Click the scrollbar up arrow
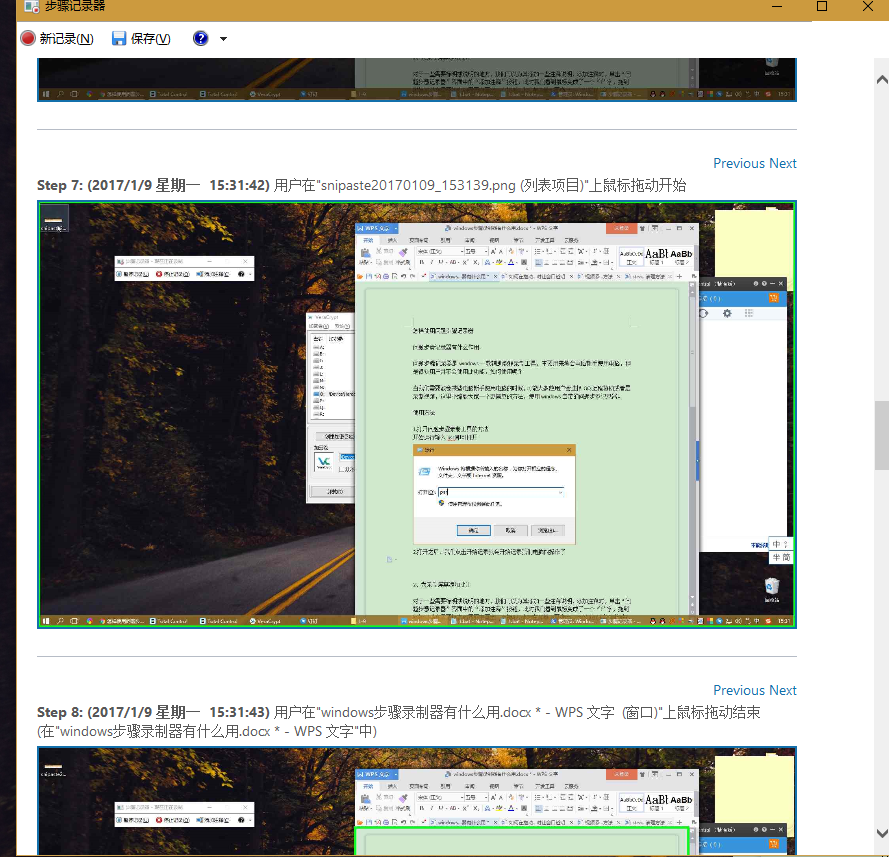 click(x=881, y=78)
